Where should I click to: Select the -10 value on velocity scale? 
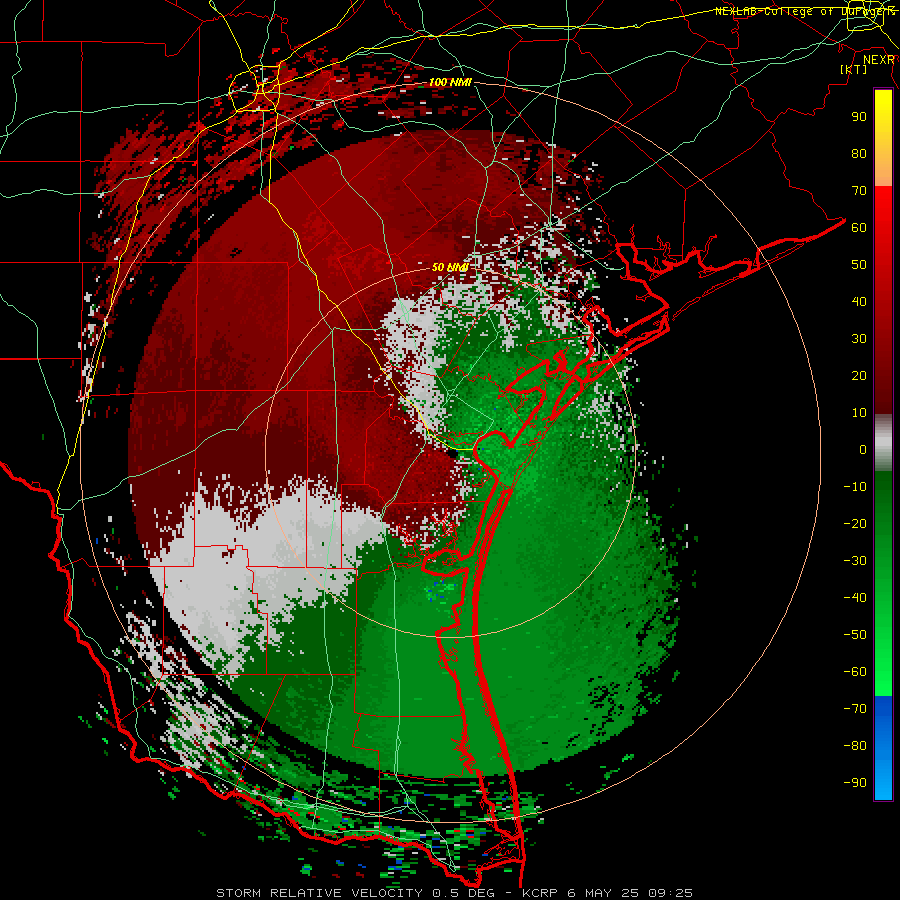pos(855,487)
